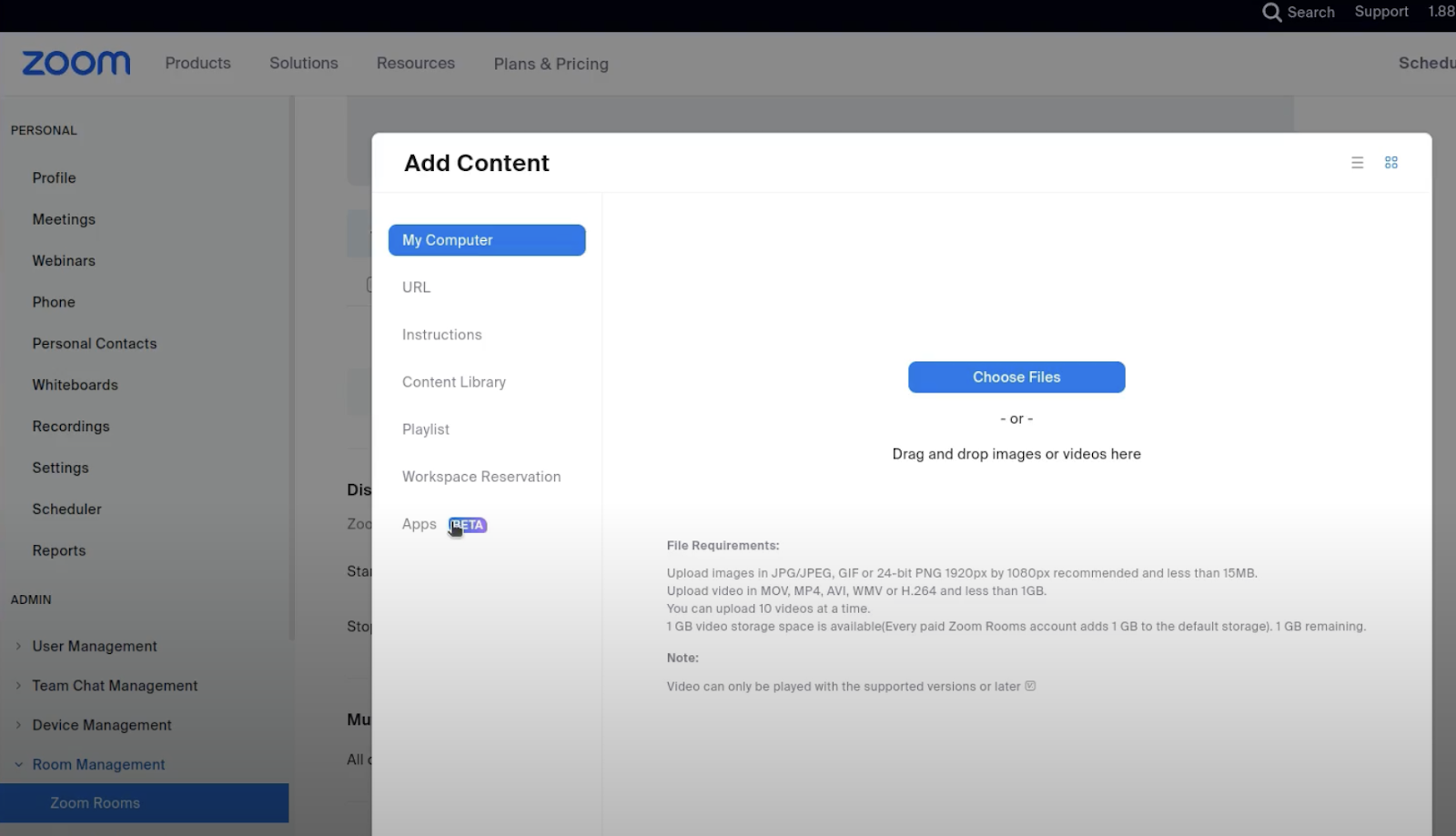Open the Products menu
The height and width of the screenshot is (836, 1456).
click(x=197, y=63)
